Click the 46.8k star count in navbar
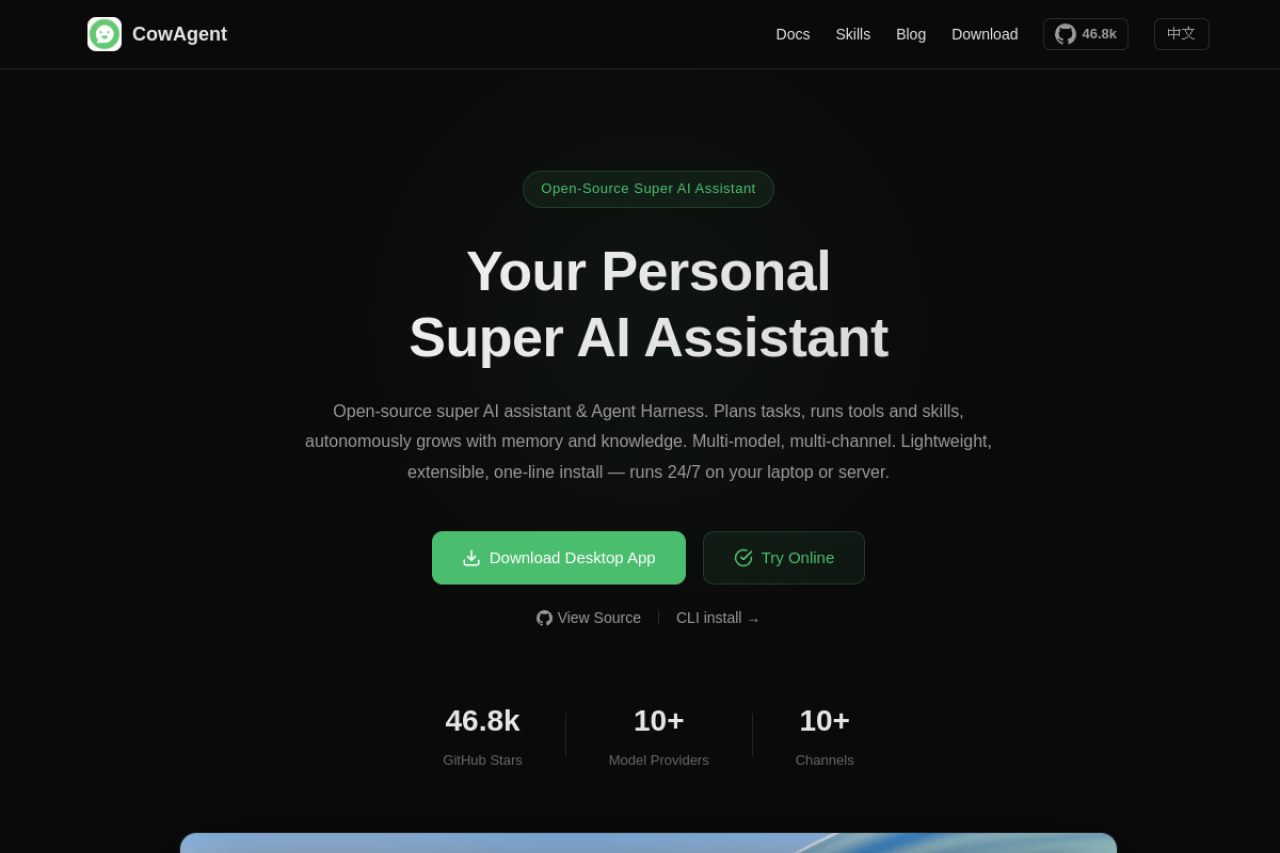 tap(1099, 34)
